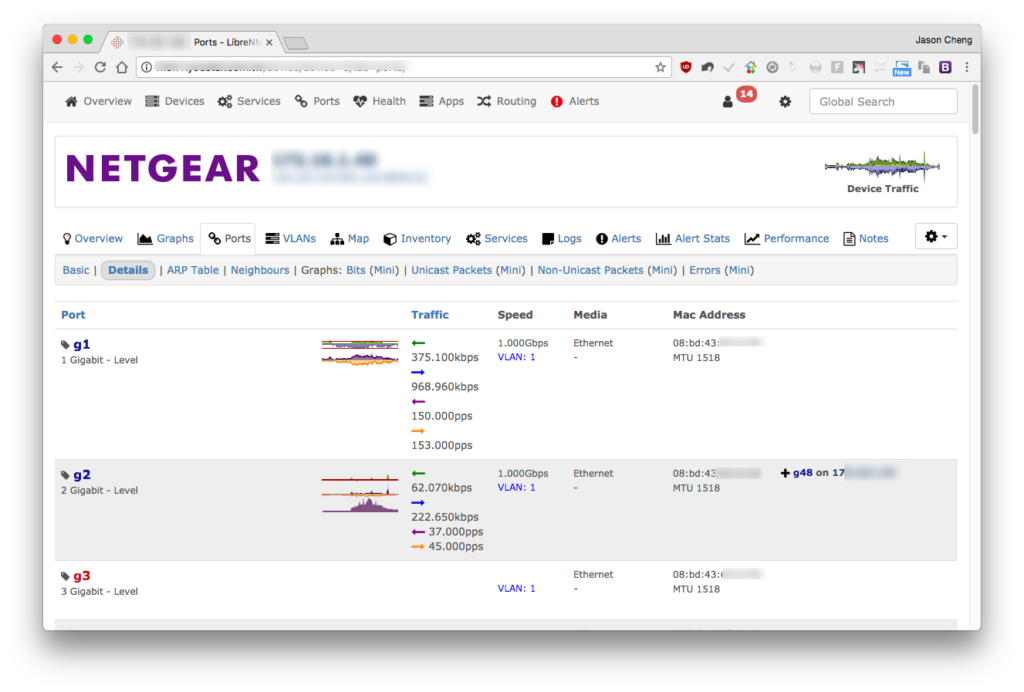
Task: Click the g1 port traffic mini graph
Action: pyautogui.click(x=360, y=353)
